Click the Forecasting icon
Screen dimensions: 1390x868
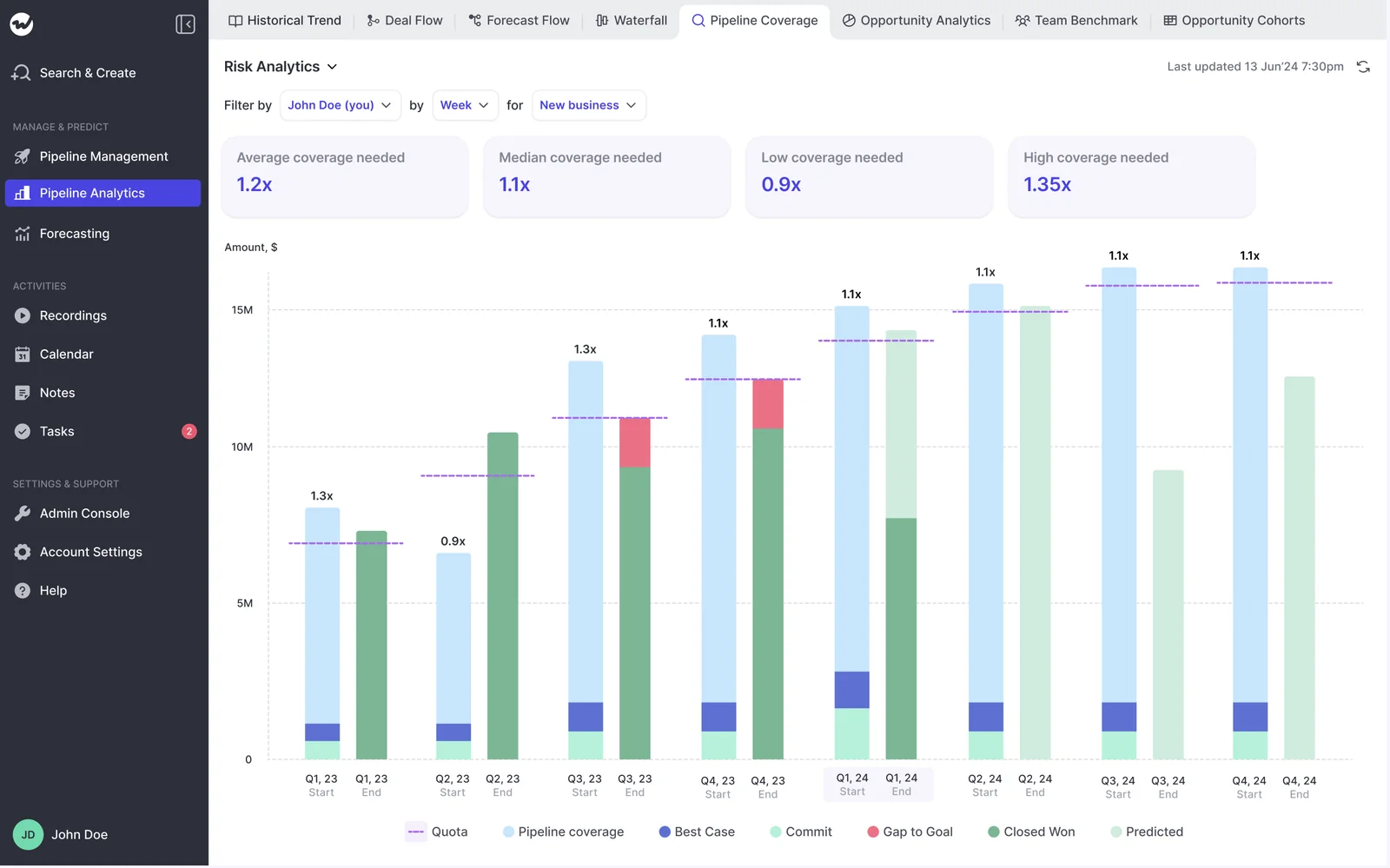(x=23, y=234)
